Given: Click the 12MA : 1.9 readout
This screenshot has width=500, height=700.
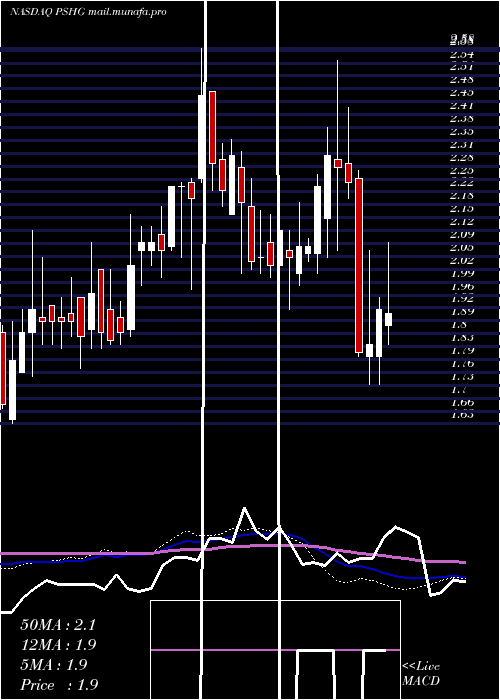Looking at the screenshot, I should 58,645.
